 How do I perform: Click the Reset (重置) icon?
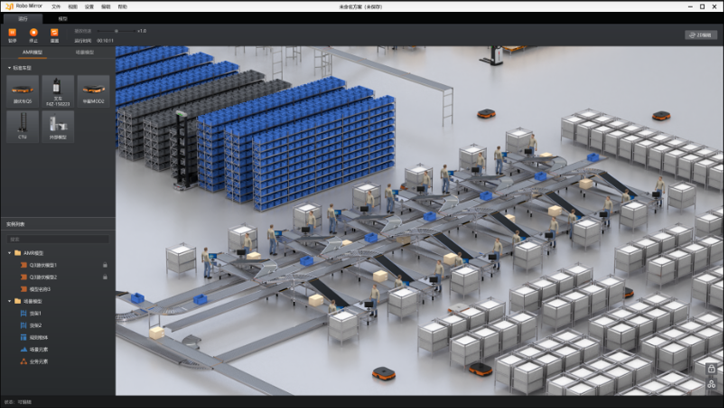click(54, 33)
